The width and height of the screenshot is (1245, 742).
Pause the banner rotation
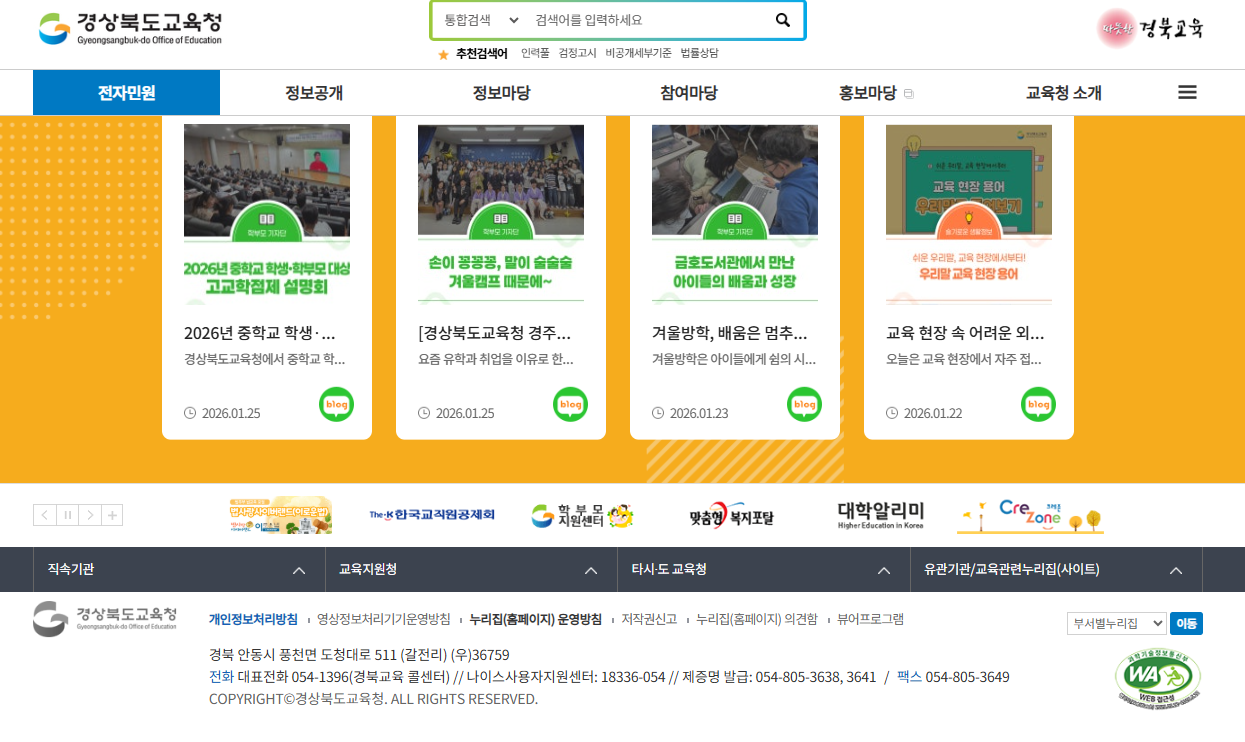(67, 515)
